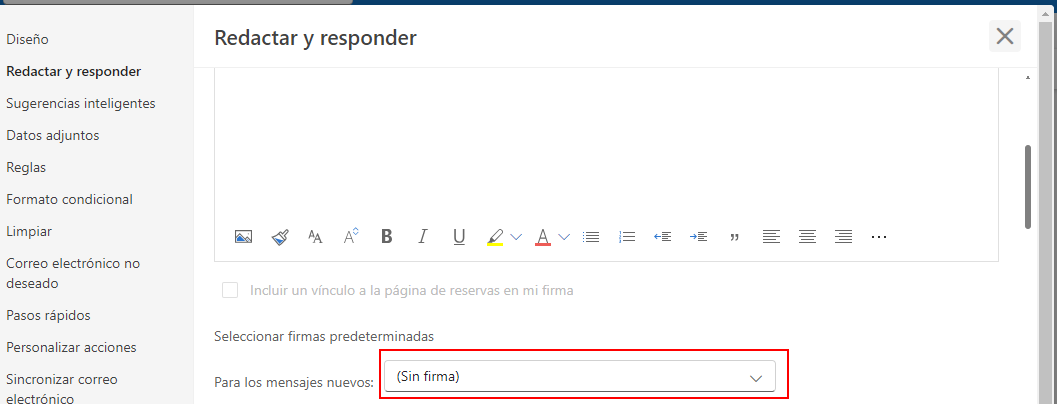Viewport: 1057px width, 404px height.
Task: Insert a bulleted list
Action: click(591, 237)
